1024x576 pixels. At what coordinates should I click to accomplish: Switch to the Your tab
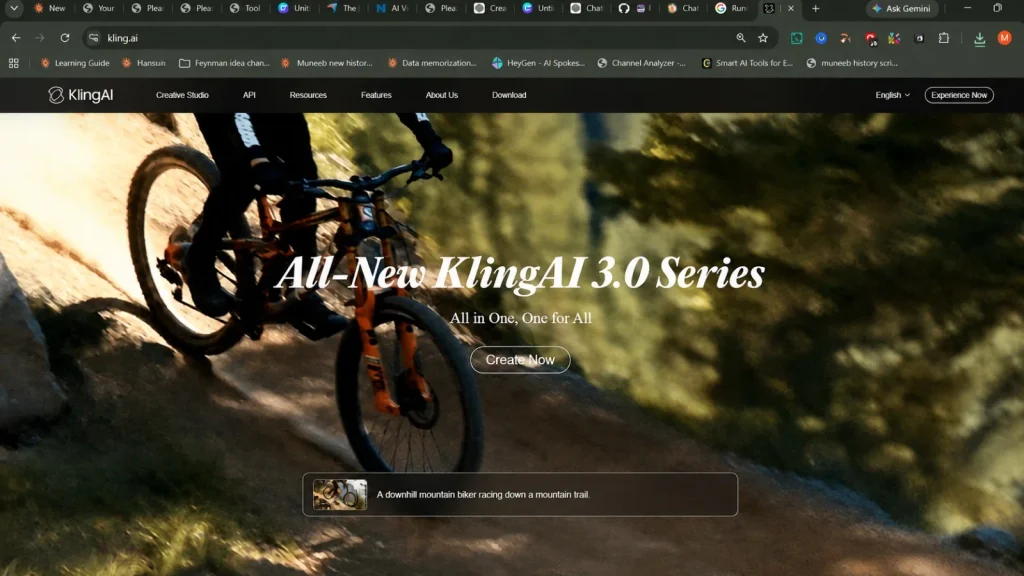point(99,8)
